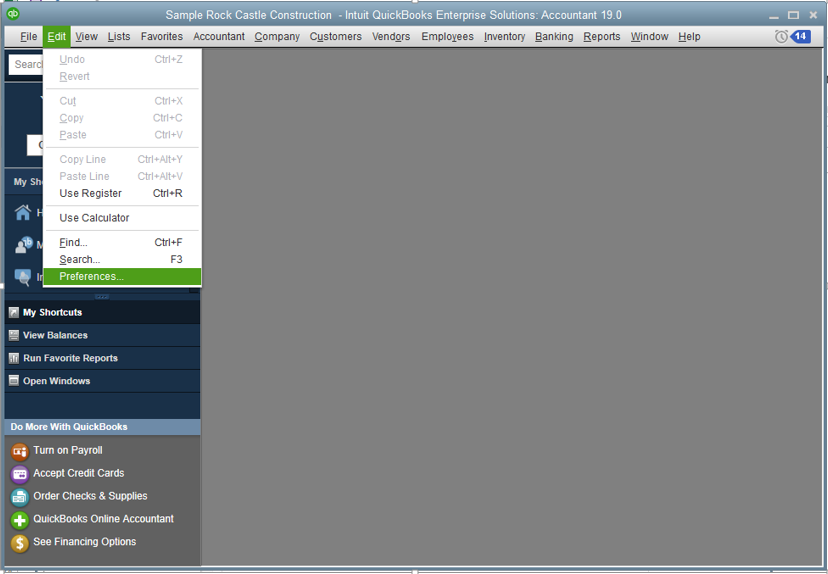The height and width of the screenshot is (574, 828).
Task: Click the Run Favorite Reports label
Action: (x=70, y=358)
